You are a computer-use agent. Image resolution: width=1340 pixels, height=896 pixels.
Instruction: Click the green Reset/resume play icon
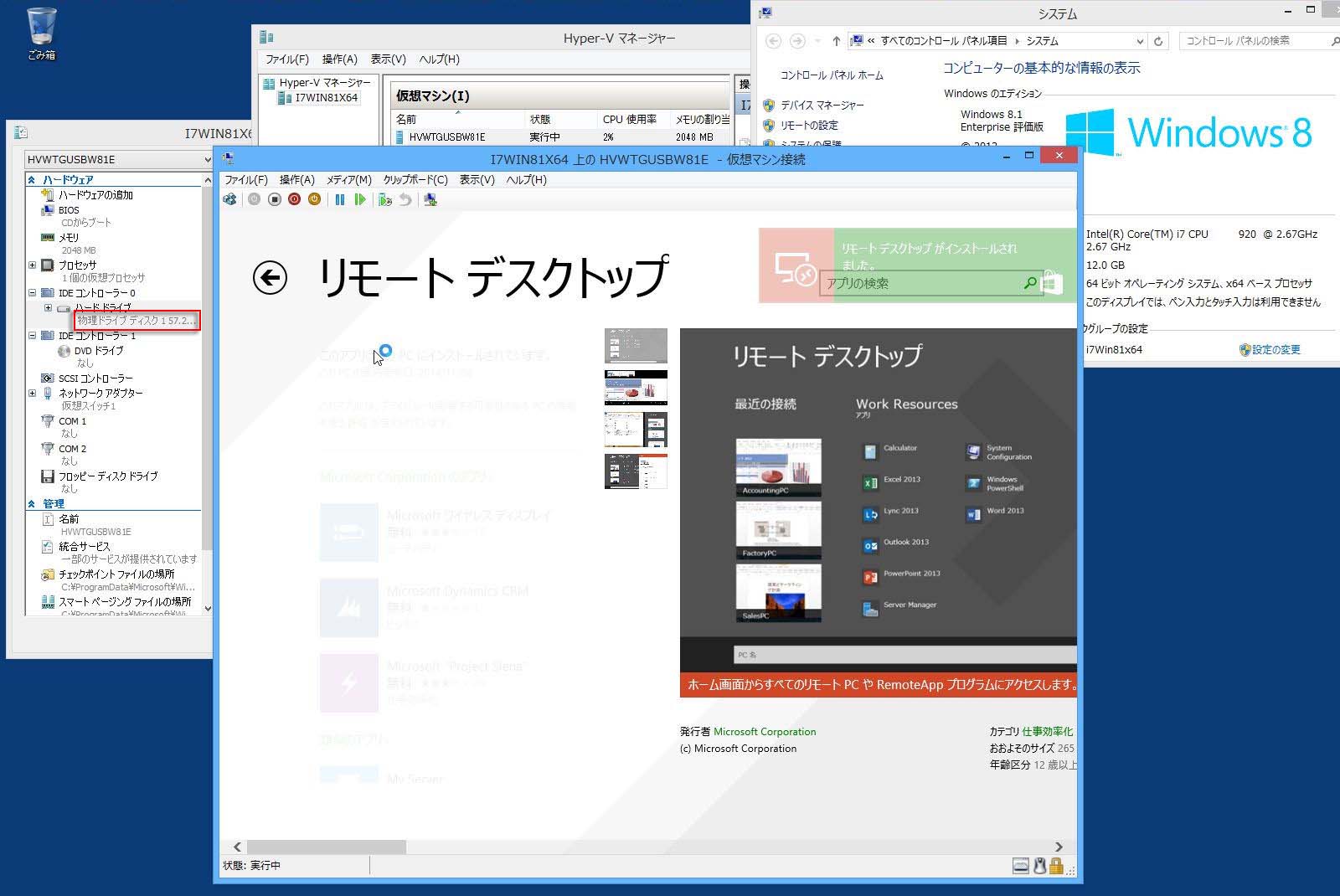360,199
